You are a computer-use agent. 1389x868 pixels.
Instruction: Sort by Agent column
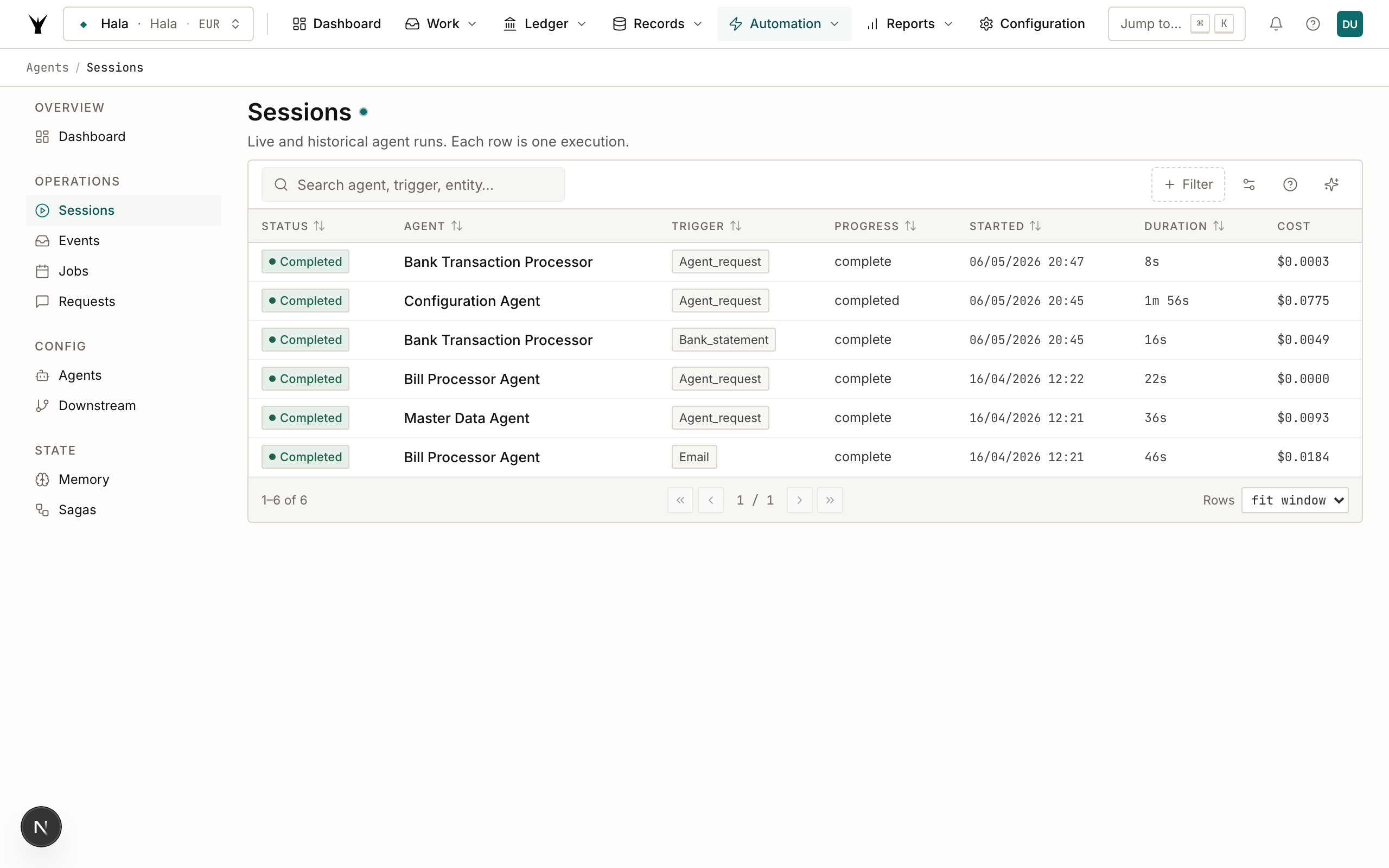point(433,226)
